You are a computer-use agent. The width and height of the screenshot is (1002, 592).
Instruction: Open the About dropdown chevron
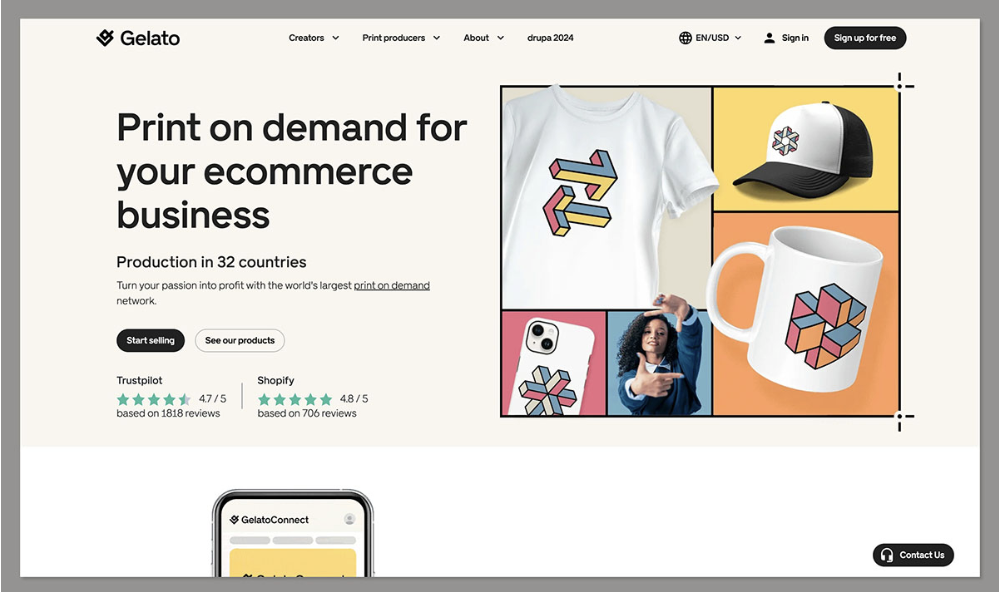(500, 38)
